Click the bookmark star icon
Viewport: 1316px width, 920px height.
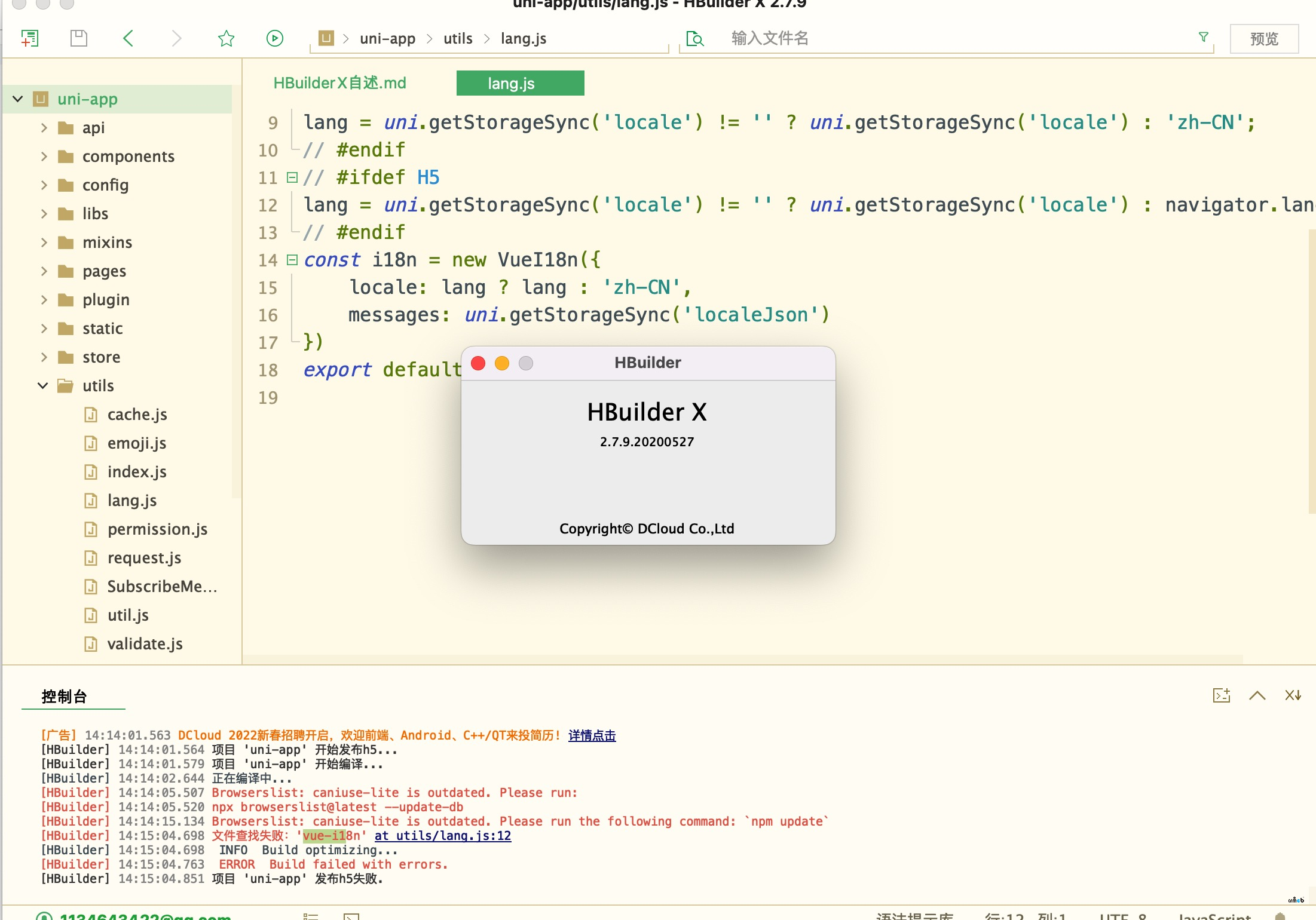(226, 38)
